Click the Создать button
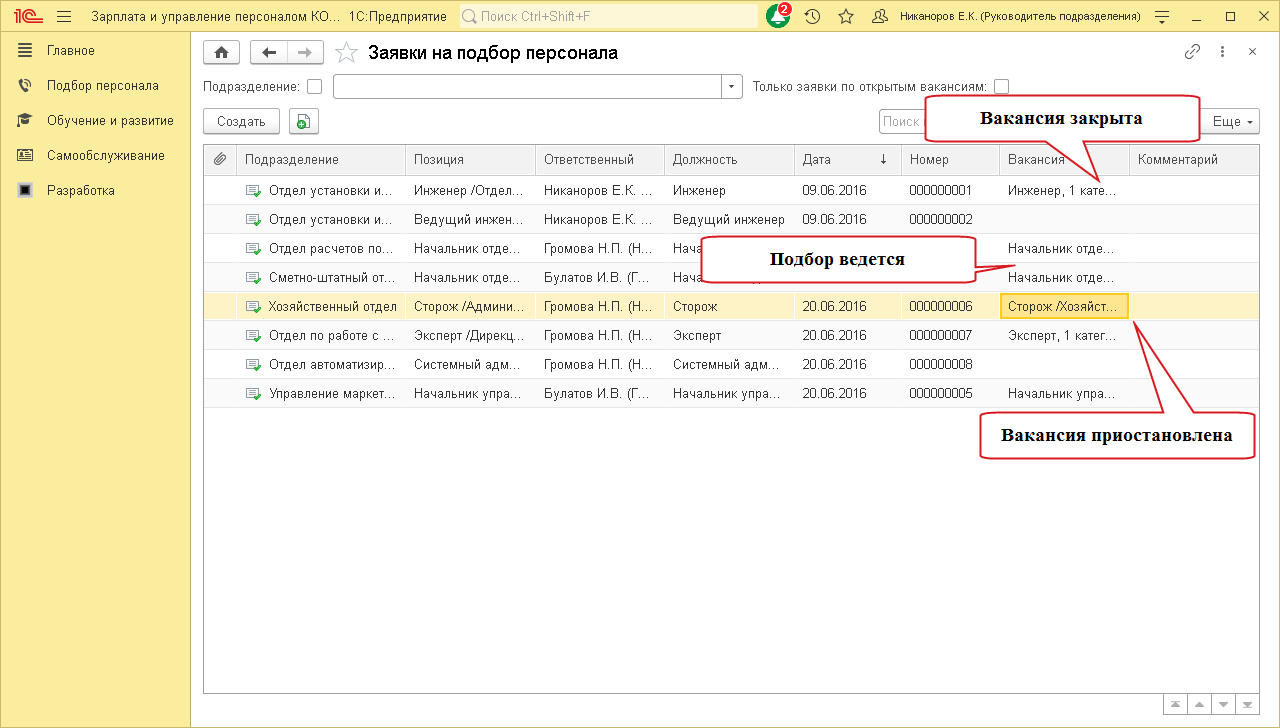The width and height of the screenshot is (1280, 728). click(241, 122)
